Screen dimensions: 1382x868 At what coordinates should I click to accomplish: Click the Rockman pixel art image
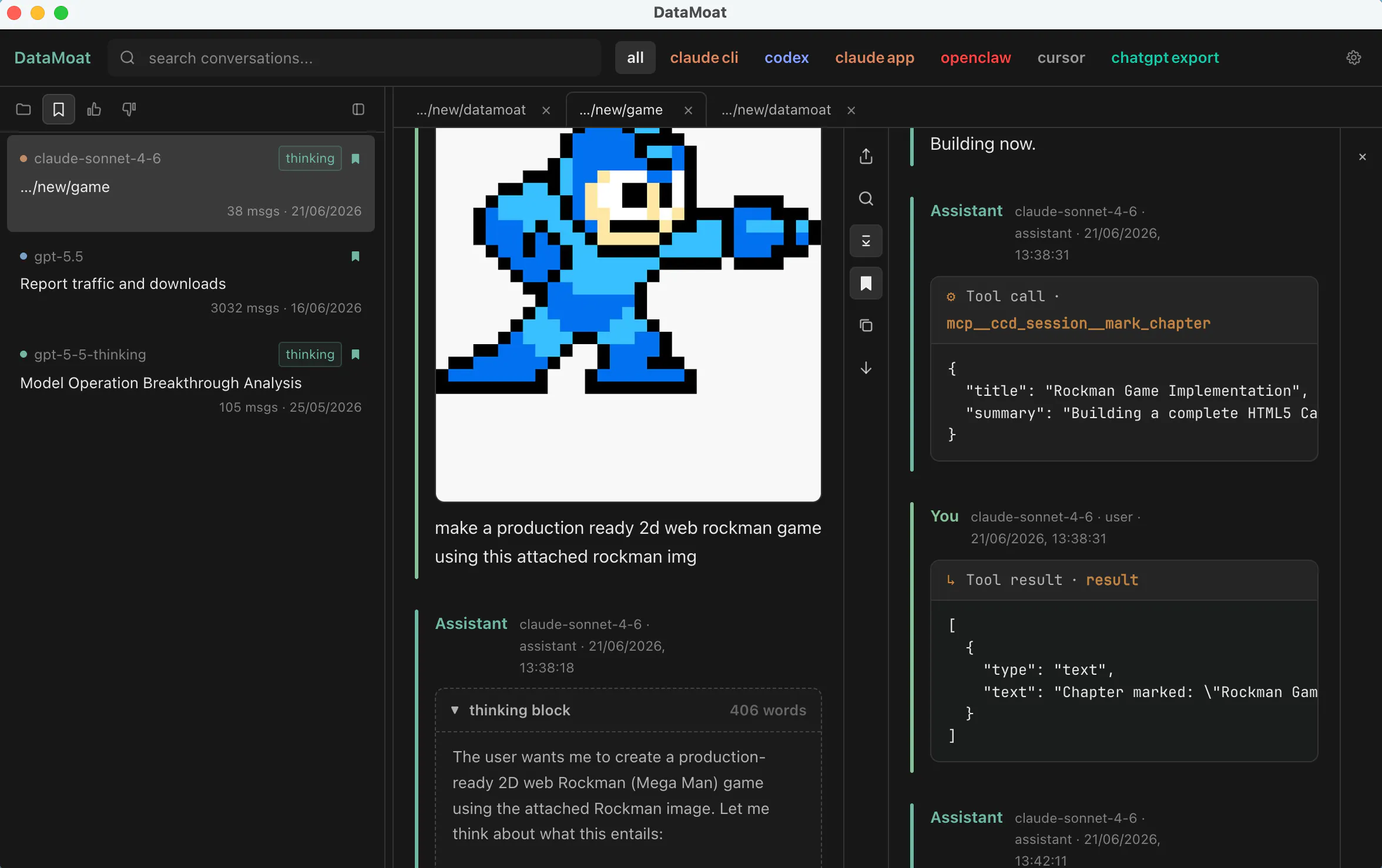628,314
